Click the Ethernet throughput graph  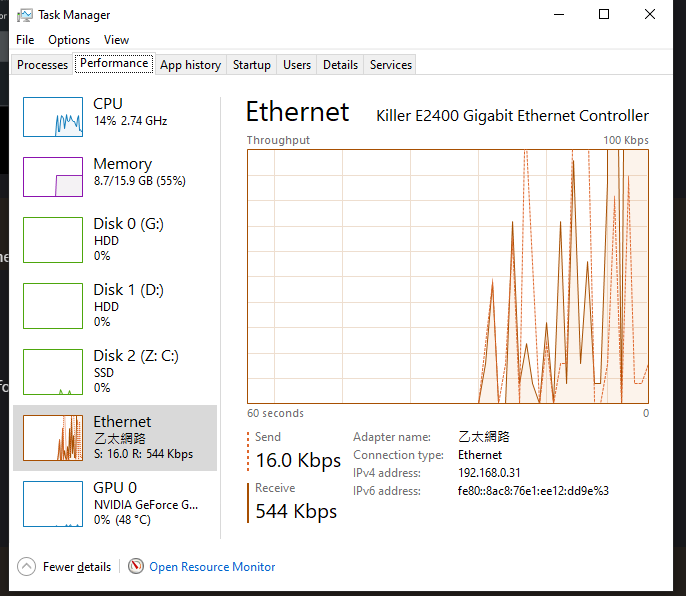tap(448, 277)
